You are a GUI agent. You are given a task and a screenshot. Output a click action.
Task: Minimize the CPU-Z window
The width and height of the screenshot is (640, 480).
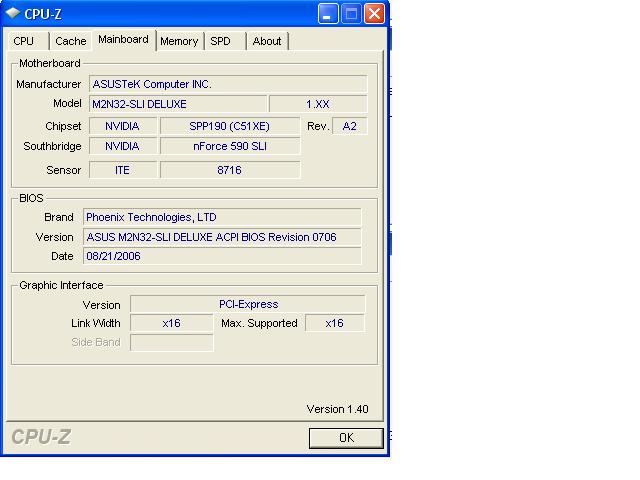(x=328, y=14)
